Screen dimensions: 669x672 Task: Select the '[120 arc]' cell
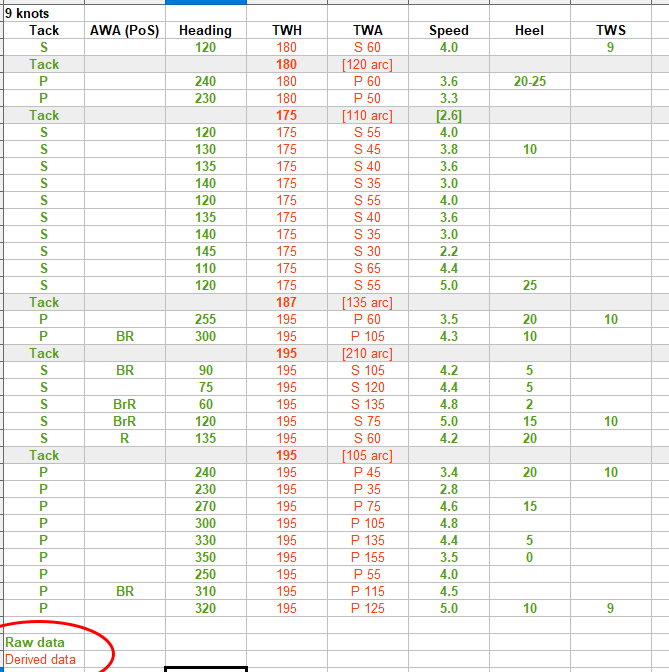coord(368,64)
